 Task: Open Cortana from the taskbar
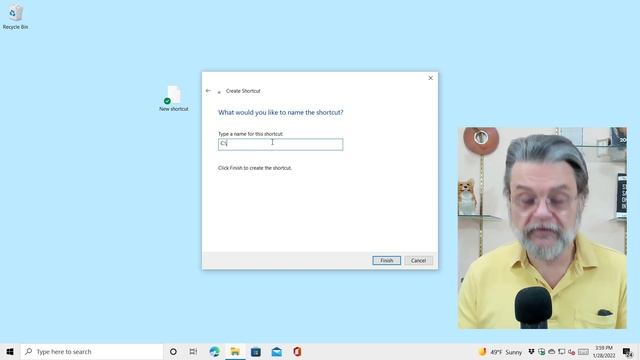click(173, 351)
